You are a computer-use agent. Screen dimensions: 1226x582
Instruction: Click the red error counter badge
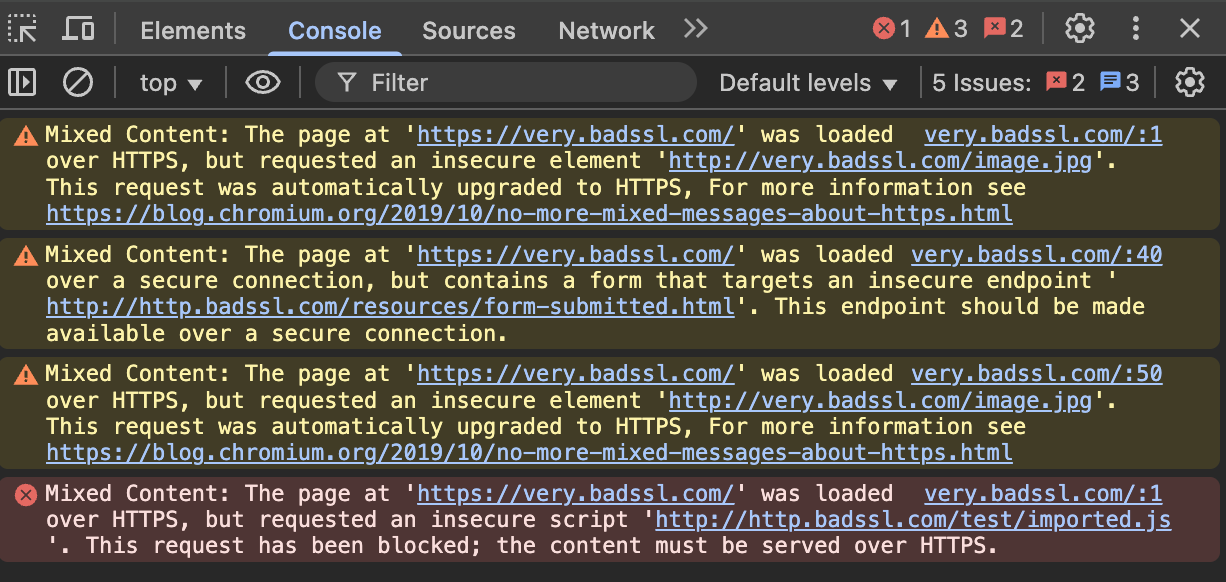point(889,29)
